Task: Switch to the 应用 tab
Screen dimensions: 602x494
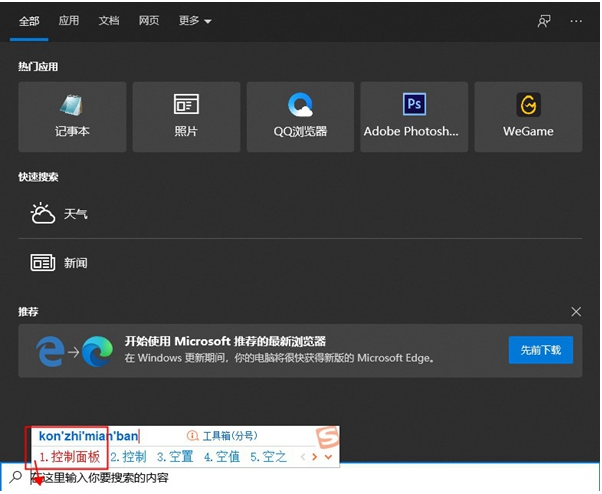Action: point(69,20)
